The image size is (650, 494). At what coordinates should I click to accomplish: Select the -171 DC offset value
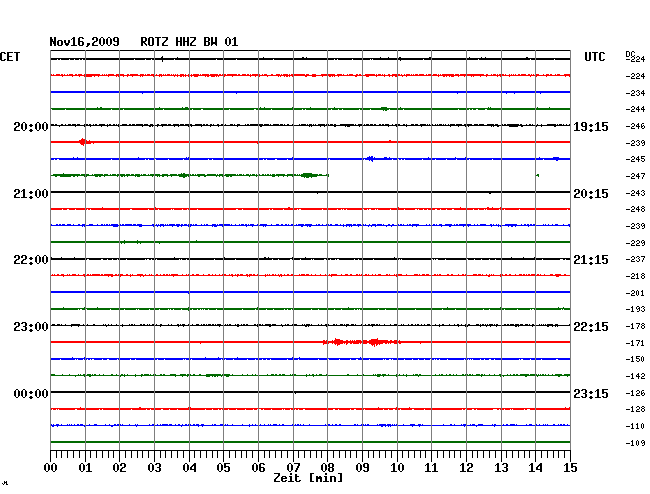(635, 343)
